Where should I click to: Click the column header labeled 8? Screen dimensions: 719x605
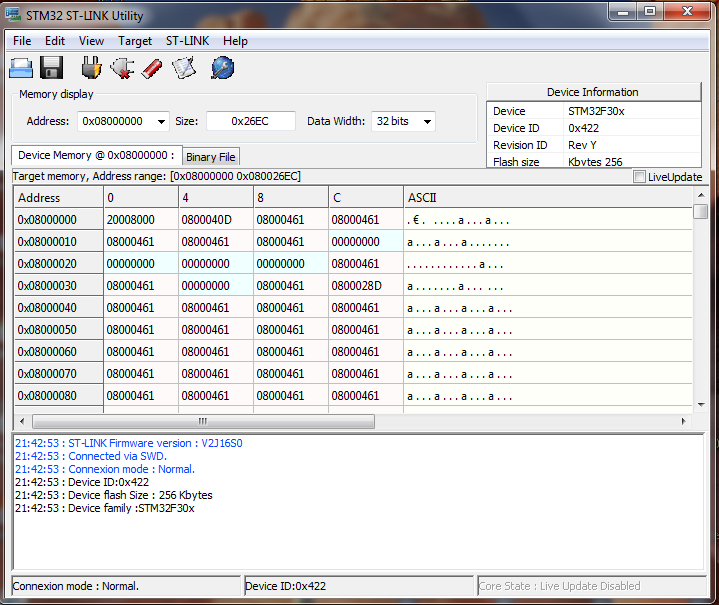291,198
